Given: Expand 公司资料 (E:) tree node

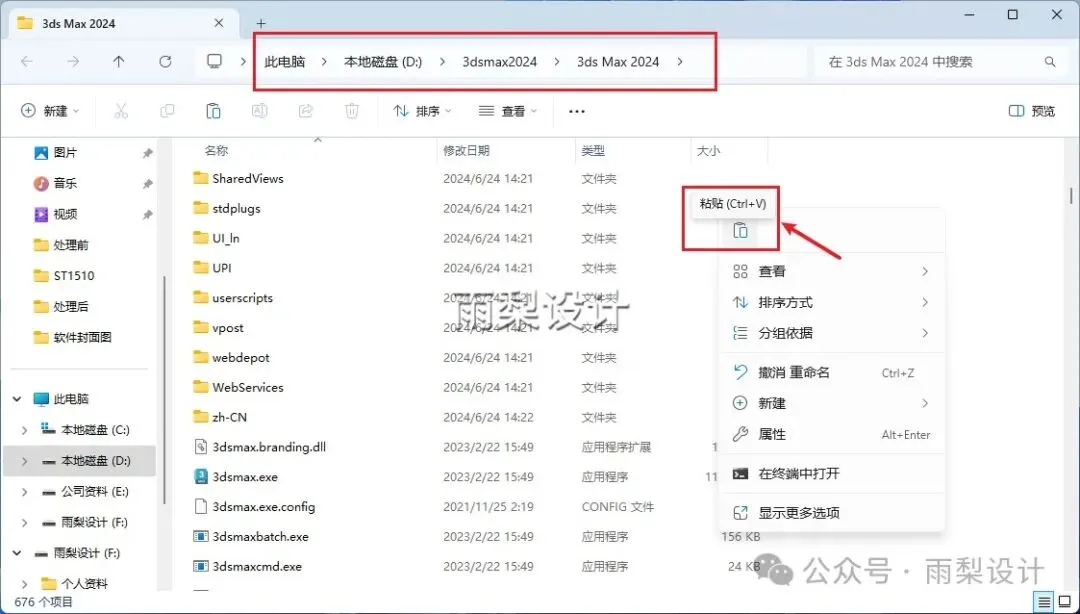Looking at the screenshot, I should click(25, 492).
